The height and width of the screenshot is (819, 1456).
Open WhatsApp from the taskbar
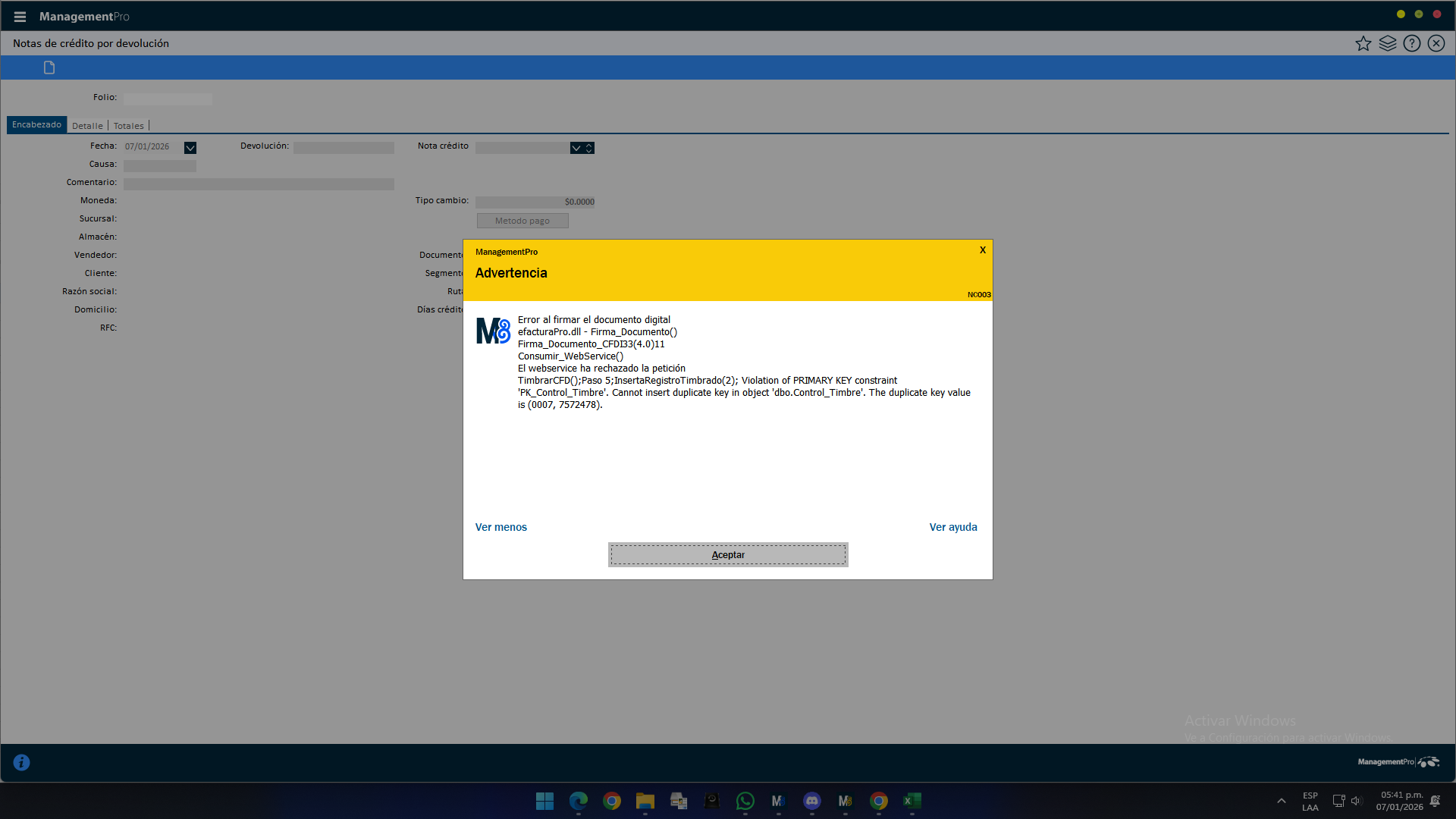pyautogui.click(x=745, y=801)
